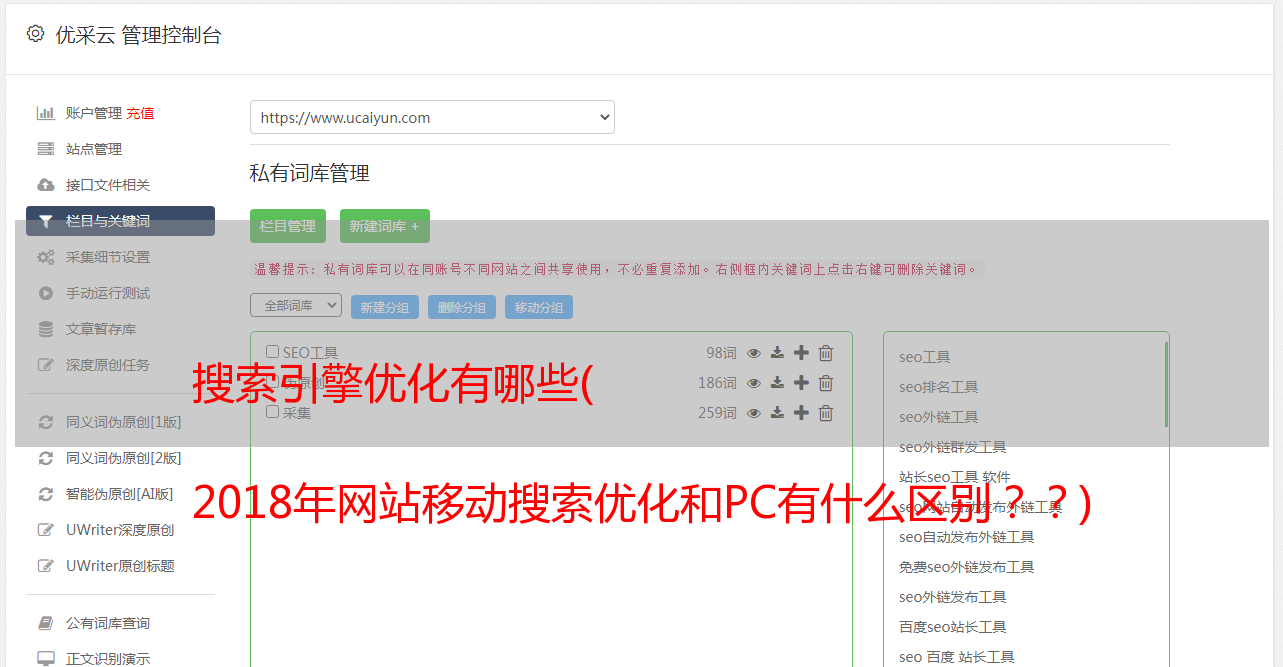This screenshot has width=1283, height=667.
Task: Open UWriter原创标题 via its edit icon
Action: point(46,566)
